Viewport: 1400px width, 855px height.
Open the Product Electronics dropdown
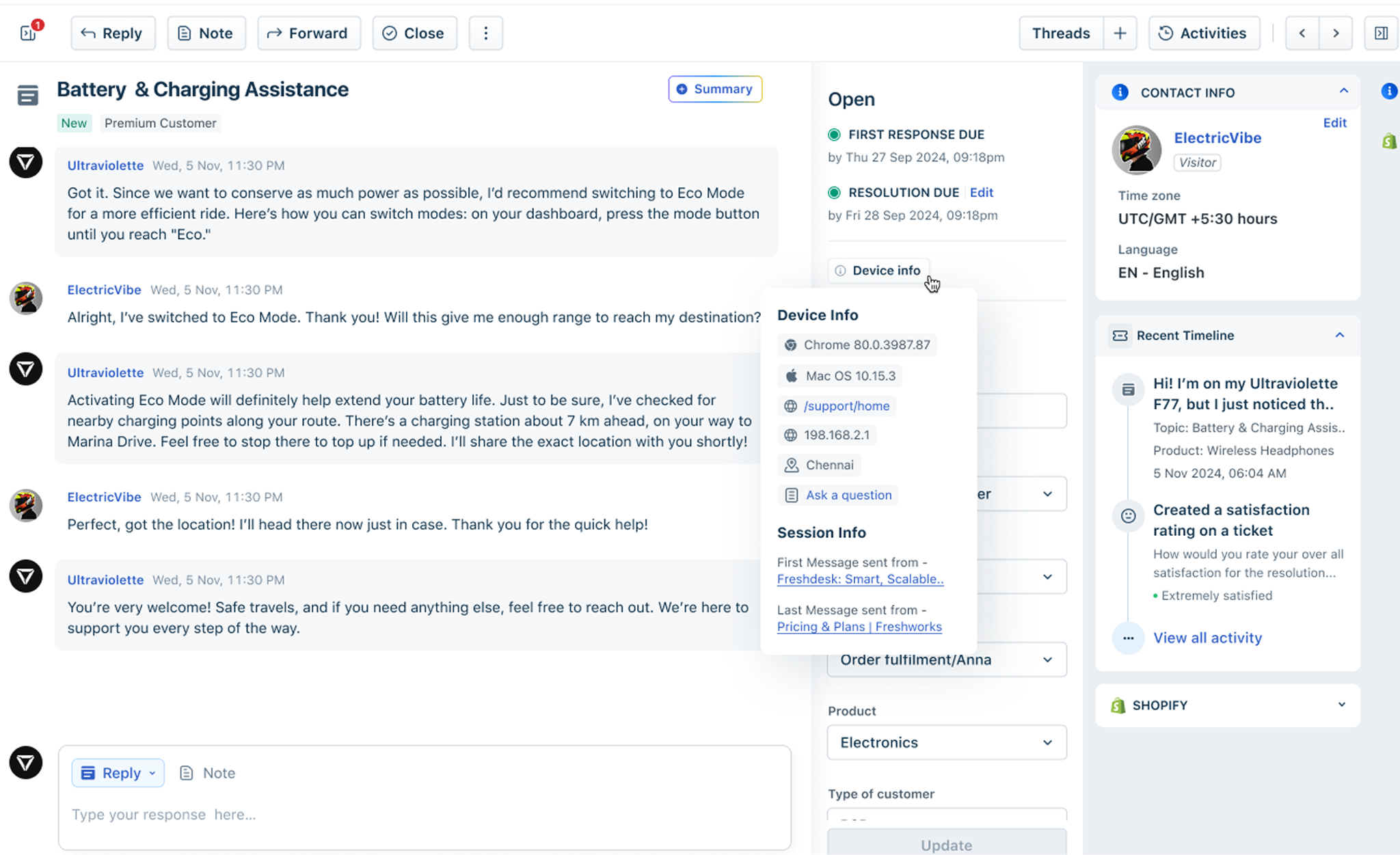coord(946,742)
